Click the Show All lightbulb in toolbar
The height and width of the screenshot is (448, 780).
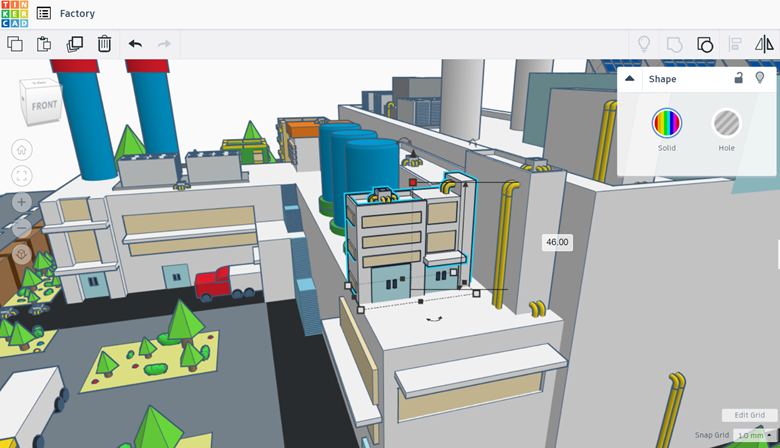pos(644,44)
